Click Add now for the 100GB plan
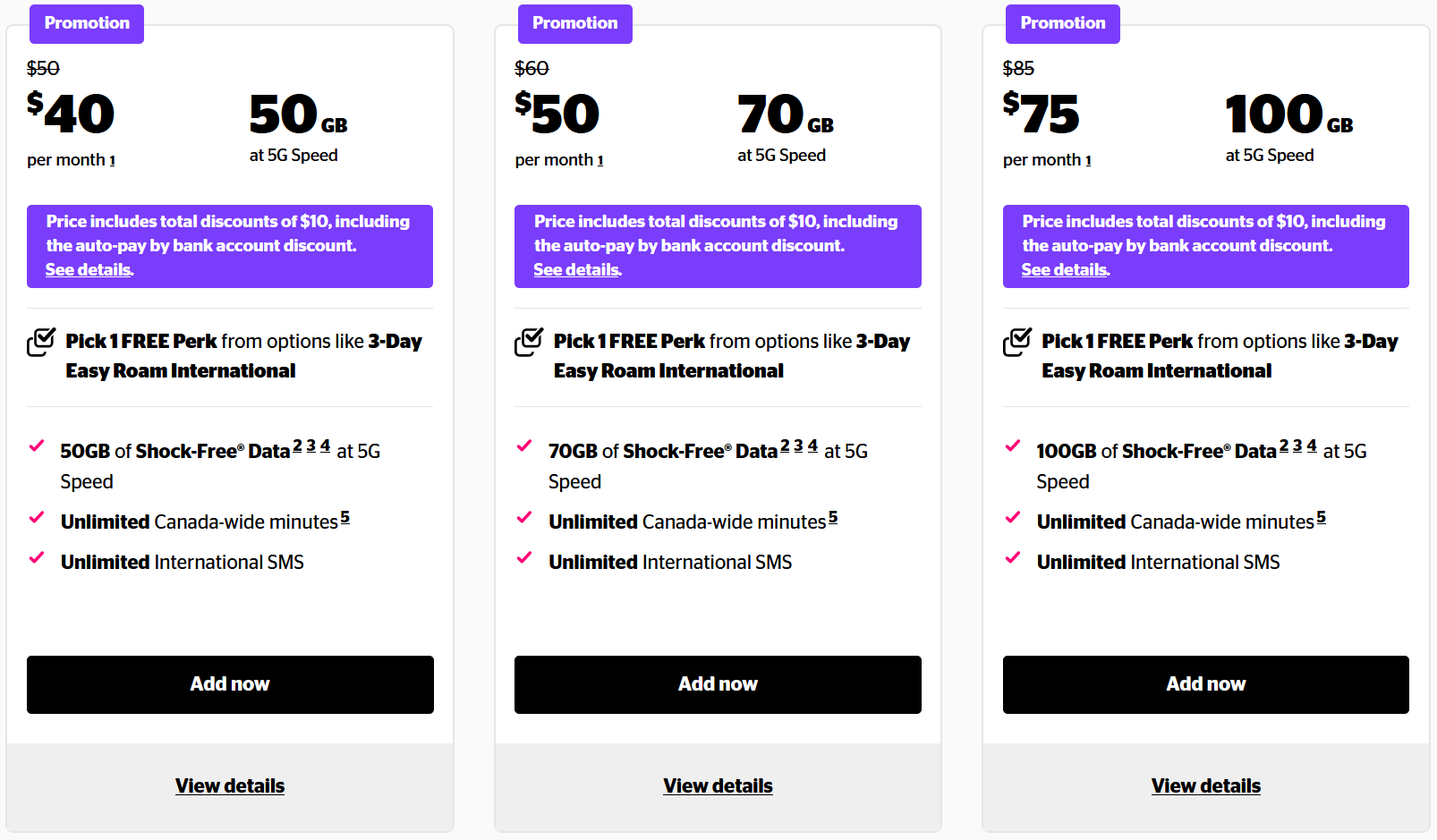1437x840 pixels. [1205, 684]
